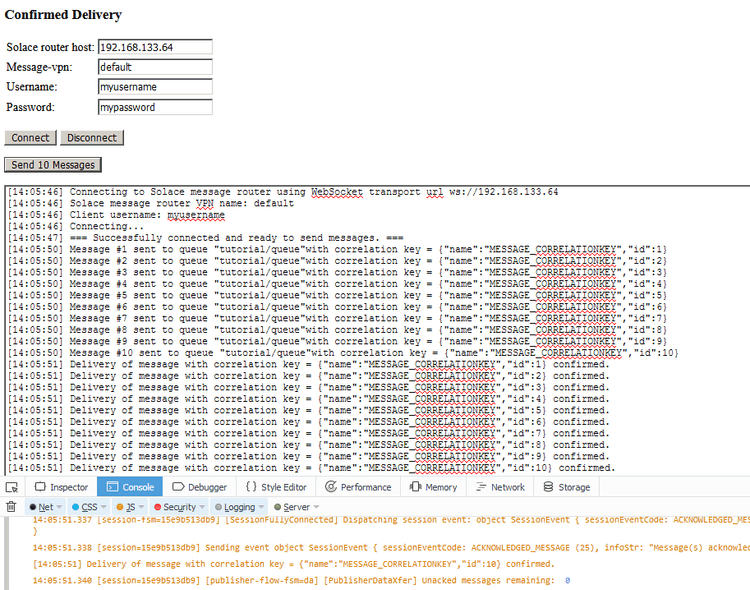Open the Style Editor panel
Image resolution: width=750 pixels, height=590 pixels.
(x=276, y=487)
